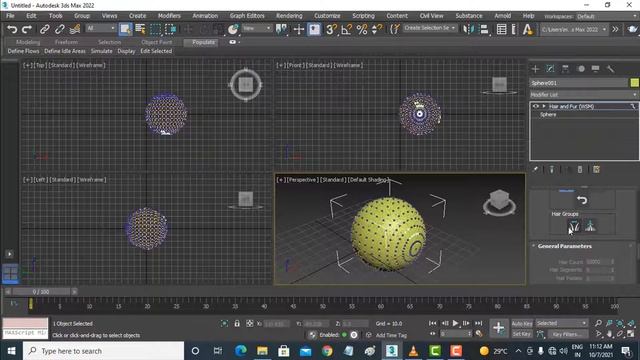This screenshot has width=640, height=360.
Task: Open the Modify command panel tab
Action: (550, 69)
